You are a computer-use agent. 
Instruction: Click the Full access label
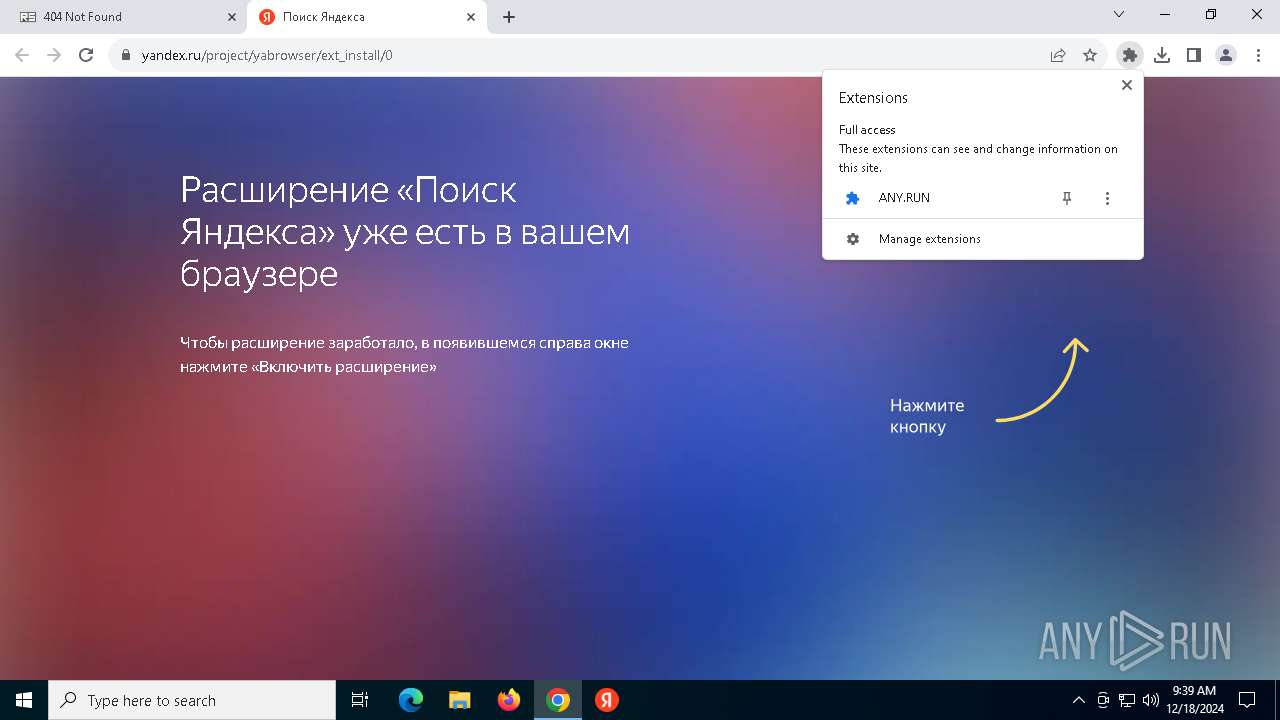click(x=867, y=130)
